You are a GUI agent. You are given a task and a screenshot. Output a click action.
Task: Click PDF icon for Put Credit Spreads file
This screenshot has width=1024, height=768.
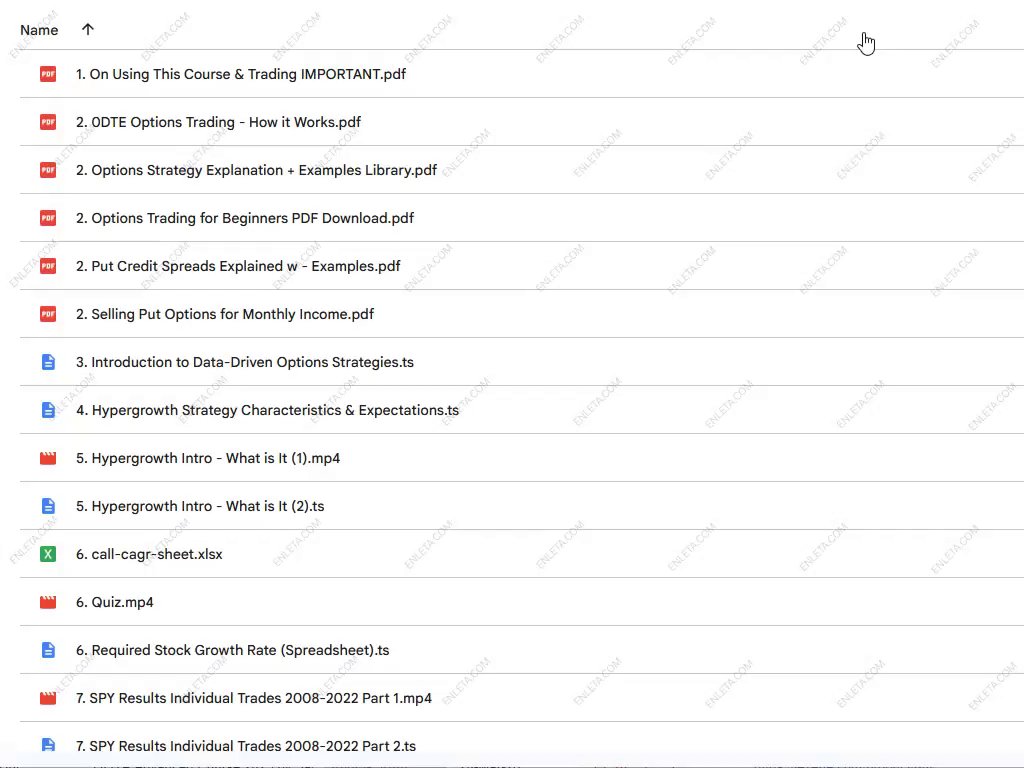coord(48,266)
